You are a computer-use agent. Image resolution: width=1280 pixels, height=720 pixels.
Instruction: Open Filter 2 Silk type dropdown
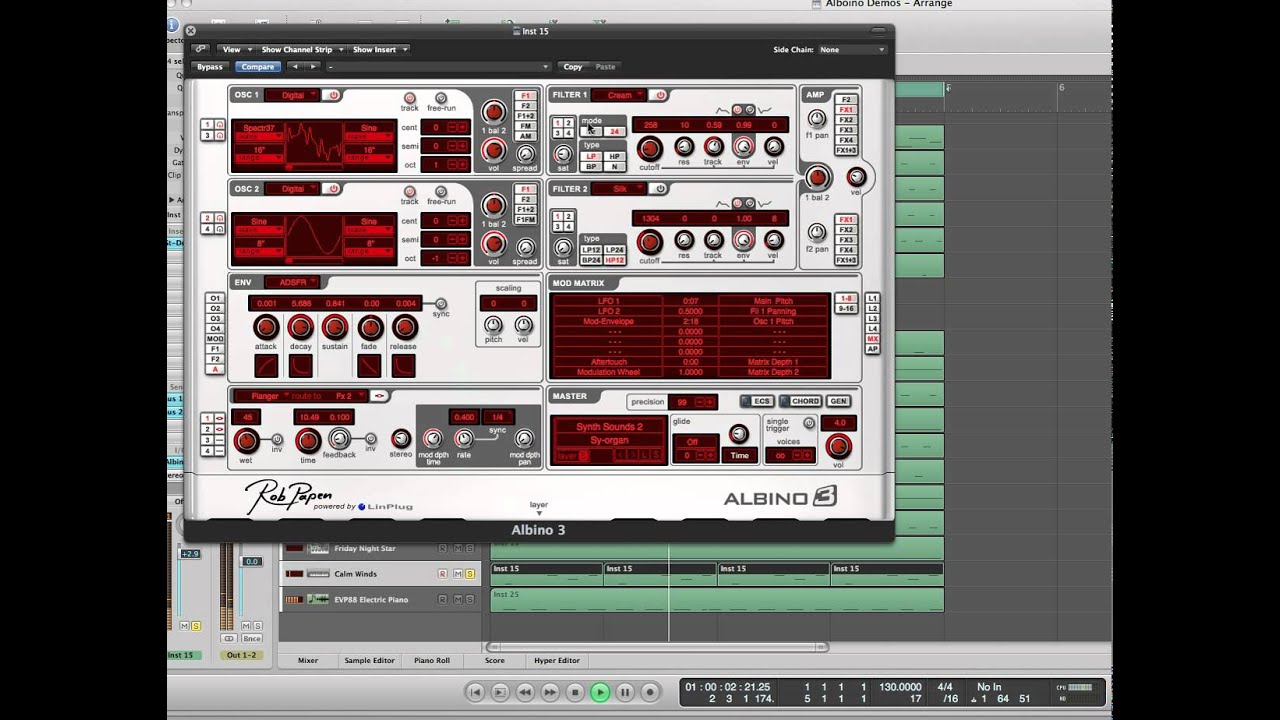click(x=620, y=188)
